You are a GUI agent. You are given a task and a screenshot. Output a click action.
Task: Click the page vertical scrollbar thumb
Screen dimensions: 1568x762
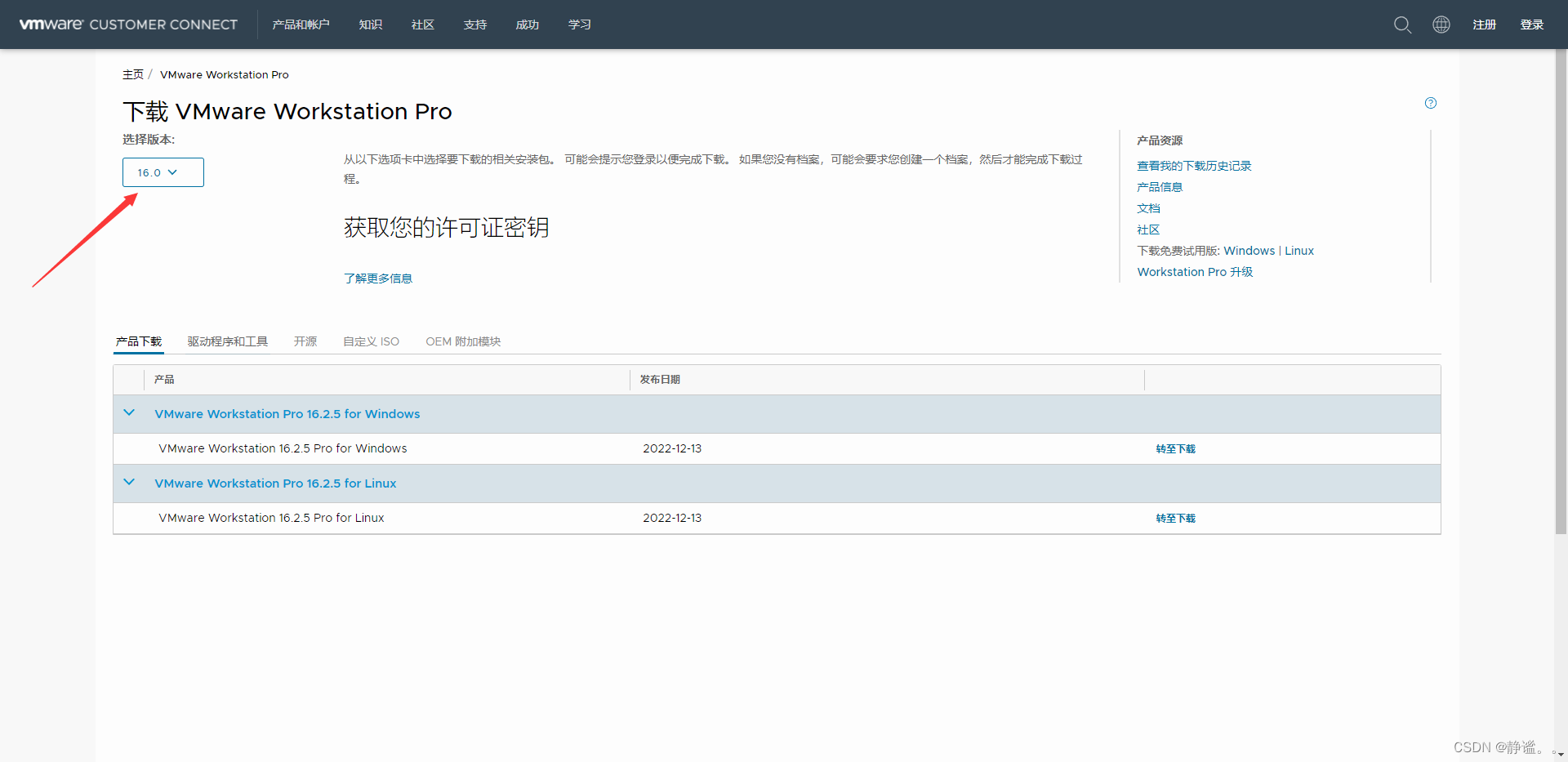click(1561, 292)
